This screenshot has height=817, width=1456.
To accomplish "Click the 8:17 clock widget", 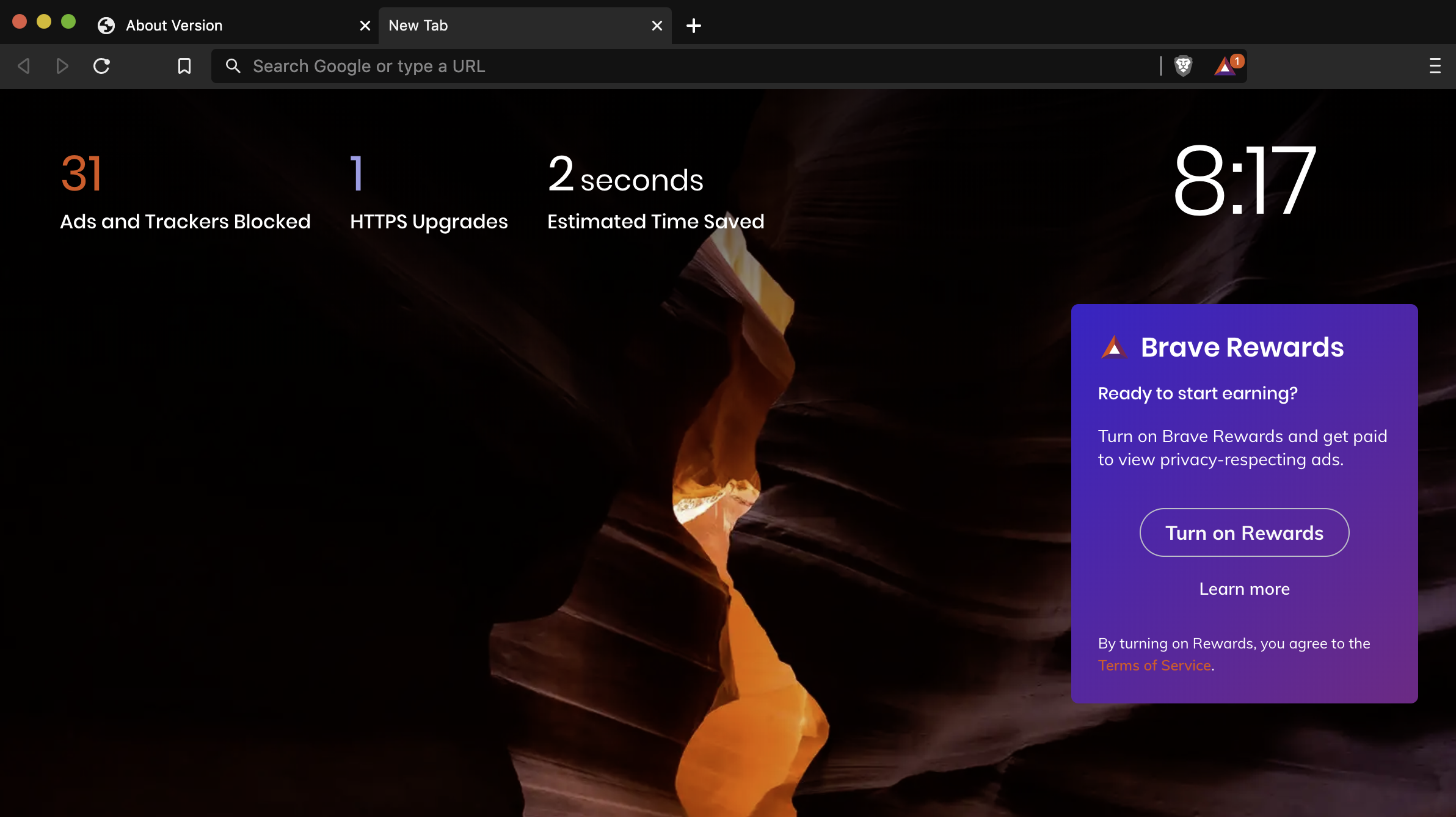I will click(1244, 180).
